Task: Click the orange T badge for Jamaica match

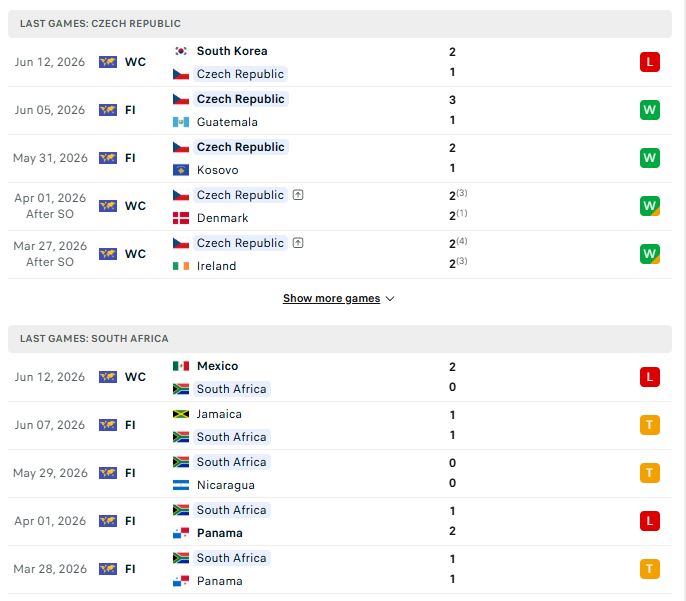Action: [x=649, y=425]
